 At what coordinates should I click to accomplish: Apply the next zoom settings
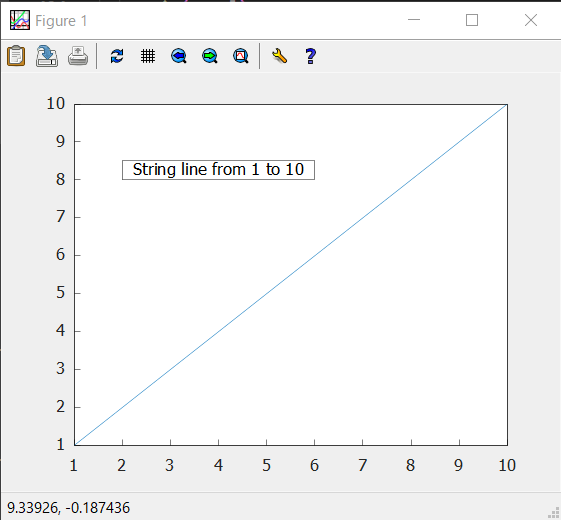point(210,56)
